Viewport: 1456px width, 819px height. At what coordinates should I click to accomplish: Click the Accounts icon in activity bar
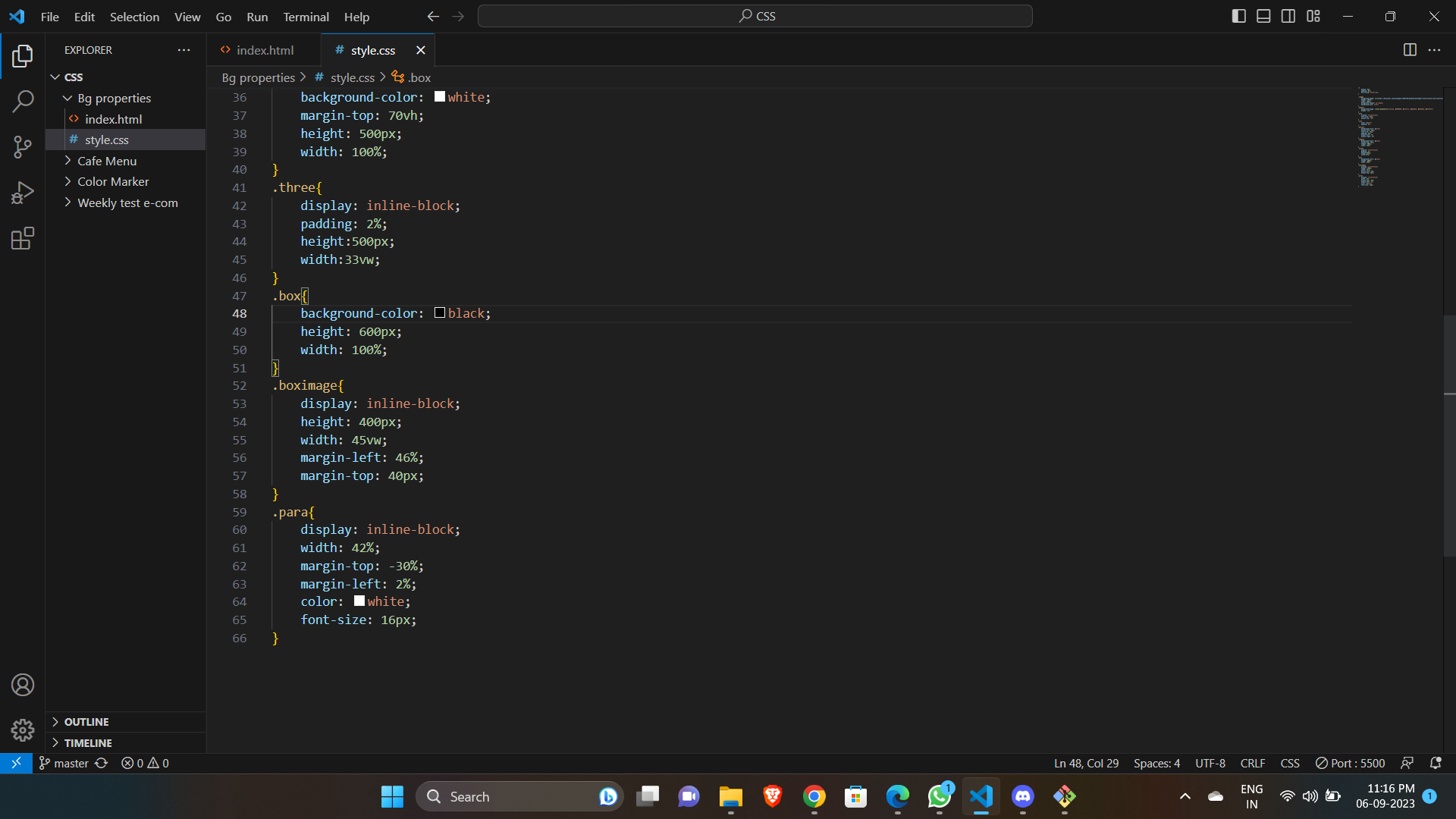[x=23, y=685]
